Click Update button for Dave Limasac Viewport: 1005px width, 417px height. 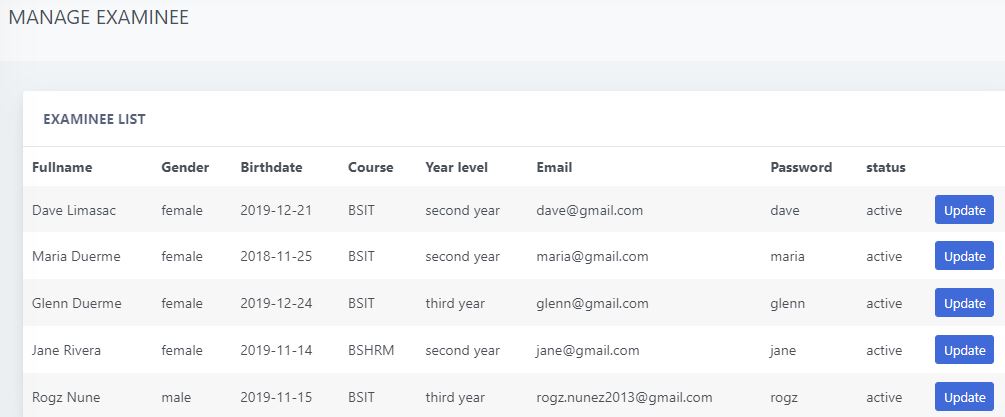pos(964,210)
